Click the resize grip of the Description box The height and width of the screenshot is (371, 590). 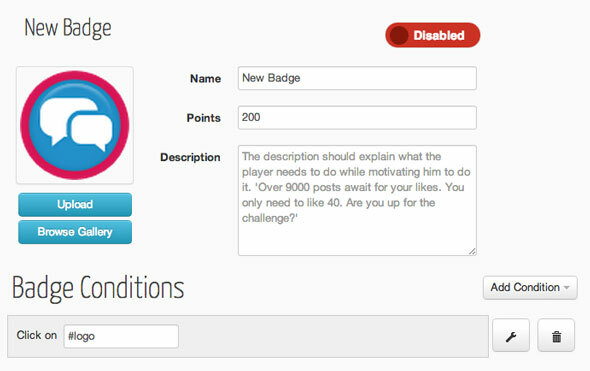(472, 251)
